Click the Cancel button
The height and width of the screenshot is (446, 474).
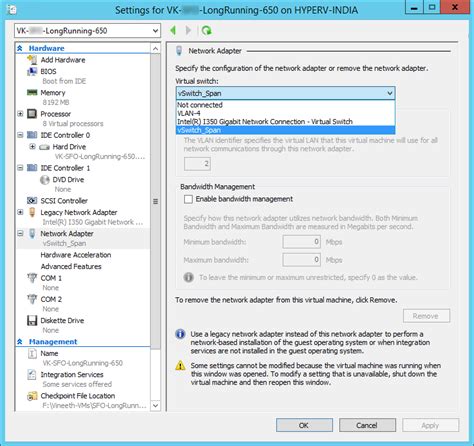367,425
